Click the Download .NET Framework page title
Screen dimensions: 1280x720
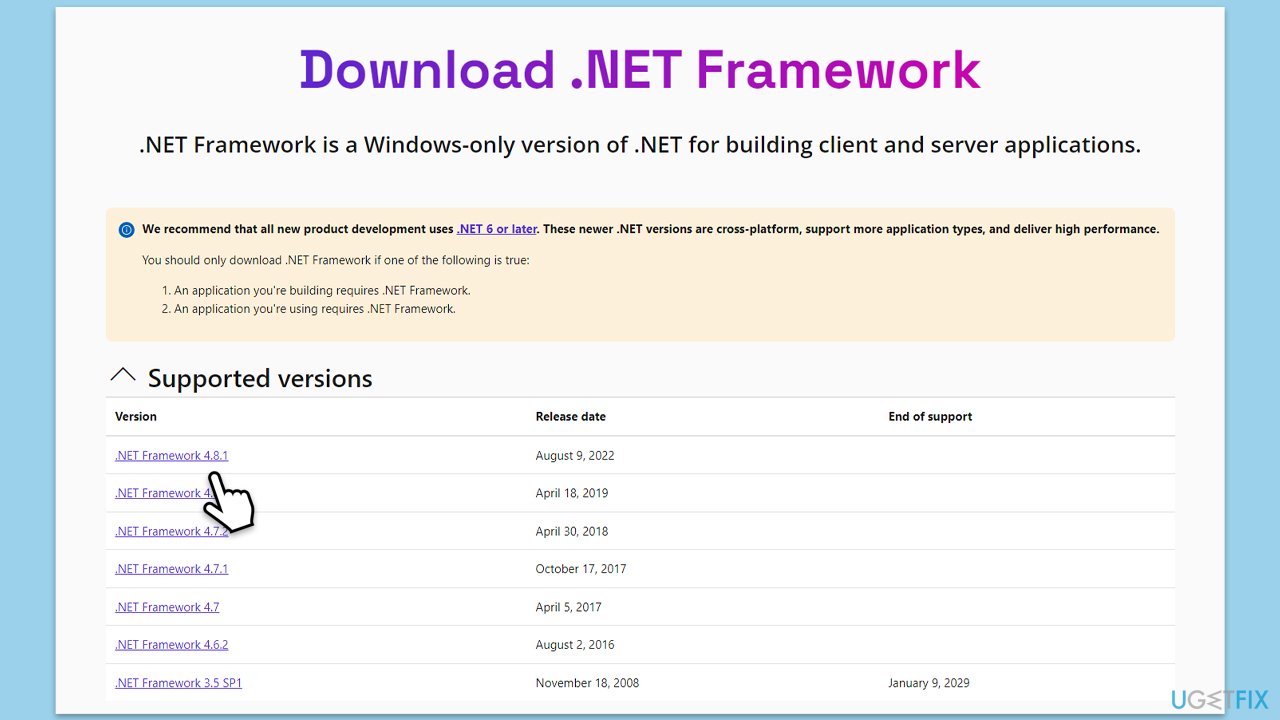click(640, 70)
